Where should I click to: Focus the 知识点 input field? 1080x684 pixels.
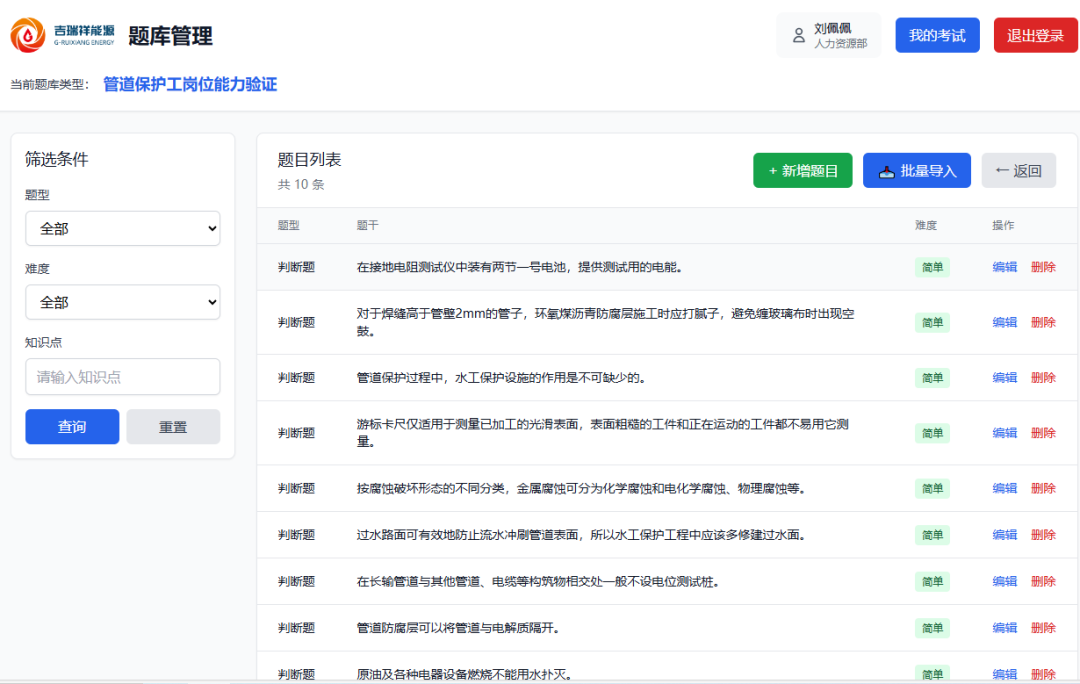(x=122, y=377)
